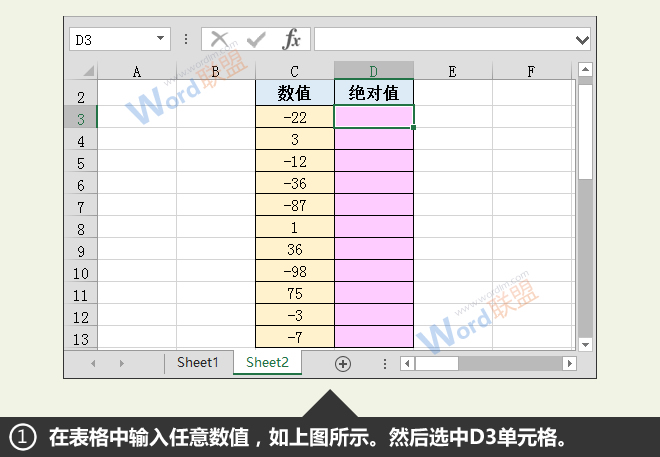660x457 pixels.
Task: Click pink cell D4 beside value 3
Action: tap(374, 139)
